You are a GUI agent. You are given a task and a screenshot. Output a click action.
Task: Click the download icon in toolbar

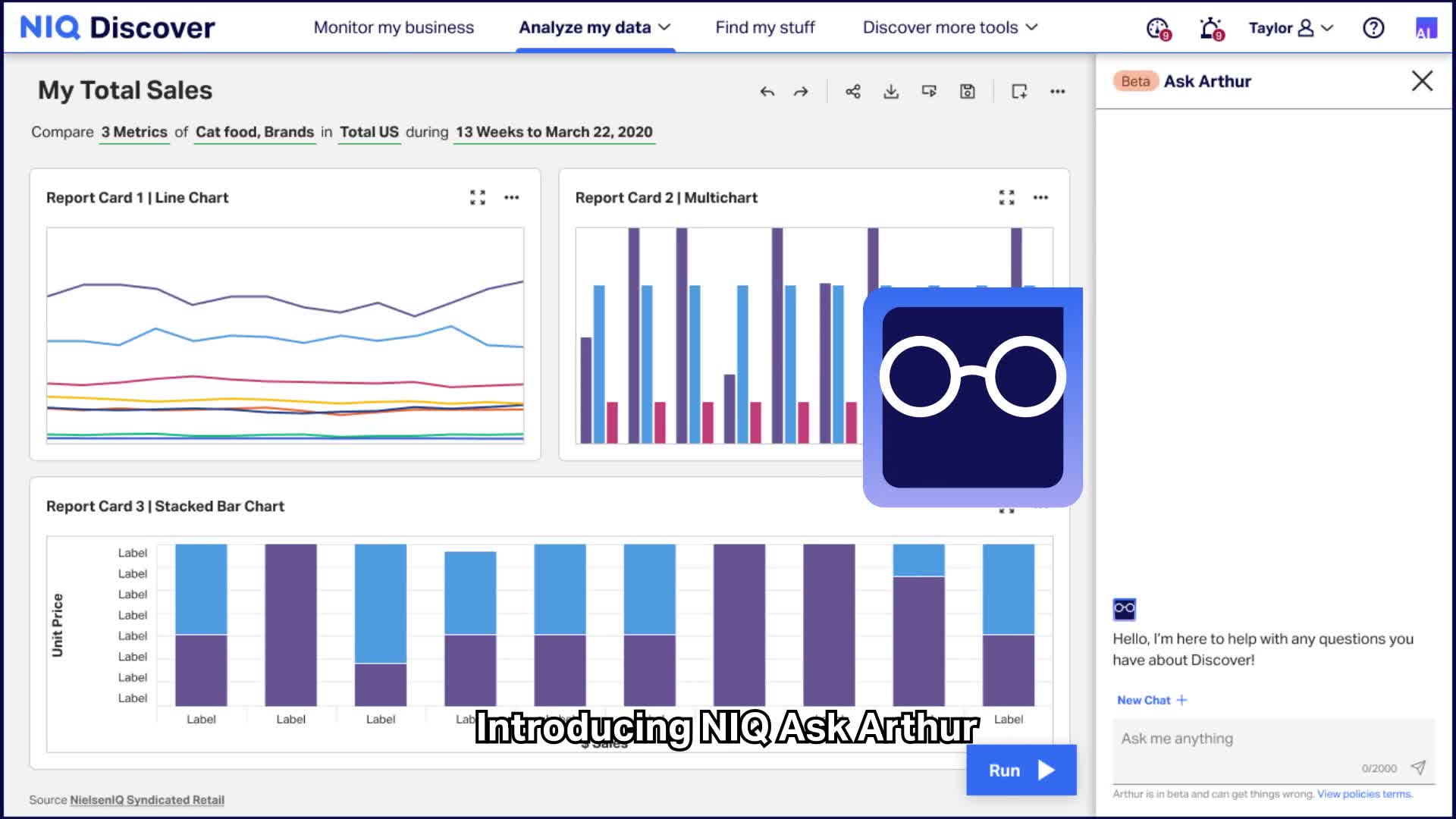coord(891,92)
